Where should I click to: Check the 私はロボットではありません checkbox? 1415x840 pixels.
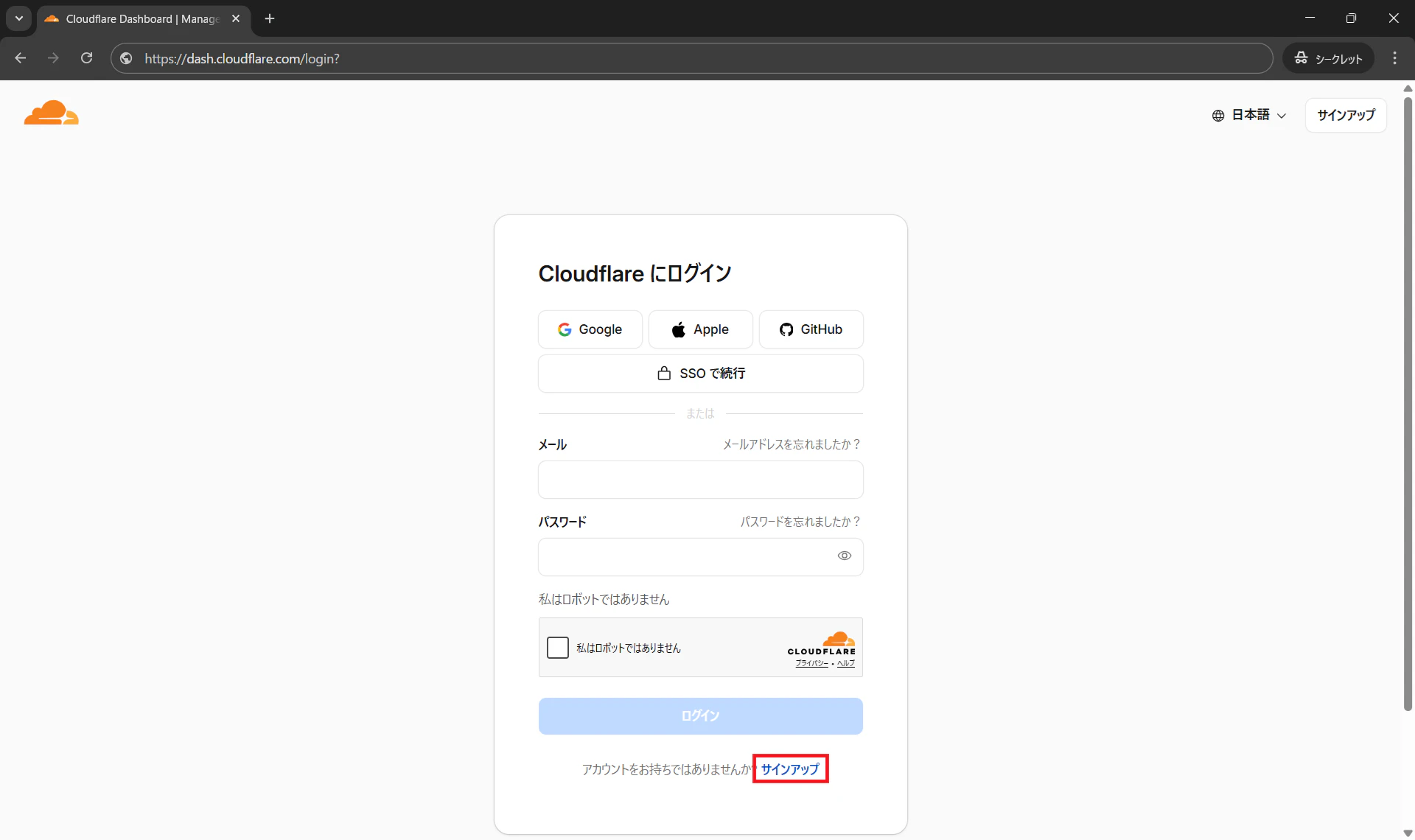[x=558, y=648]
